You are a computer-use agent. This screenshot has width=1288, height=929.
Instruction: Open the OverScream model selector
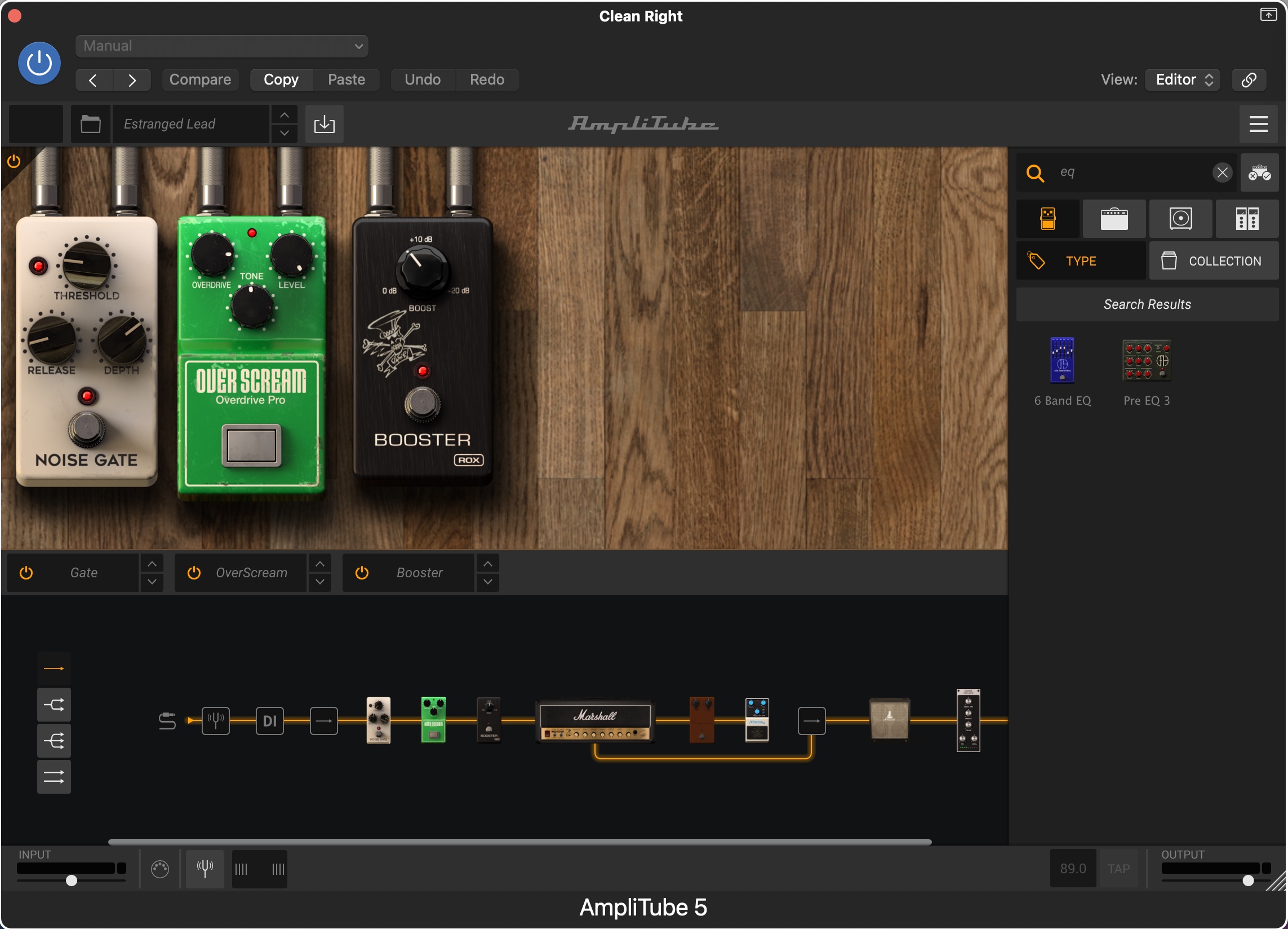coord(252,573)
